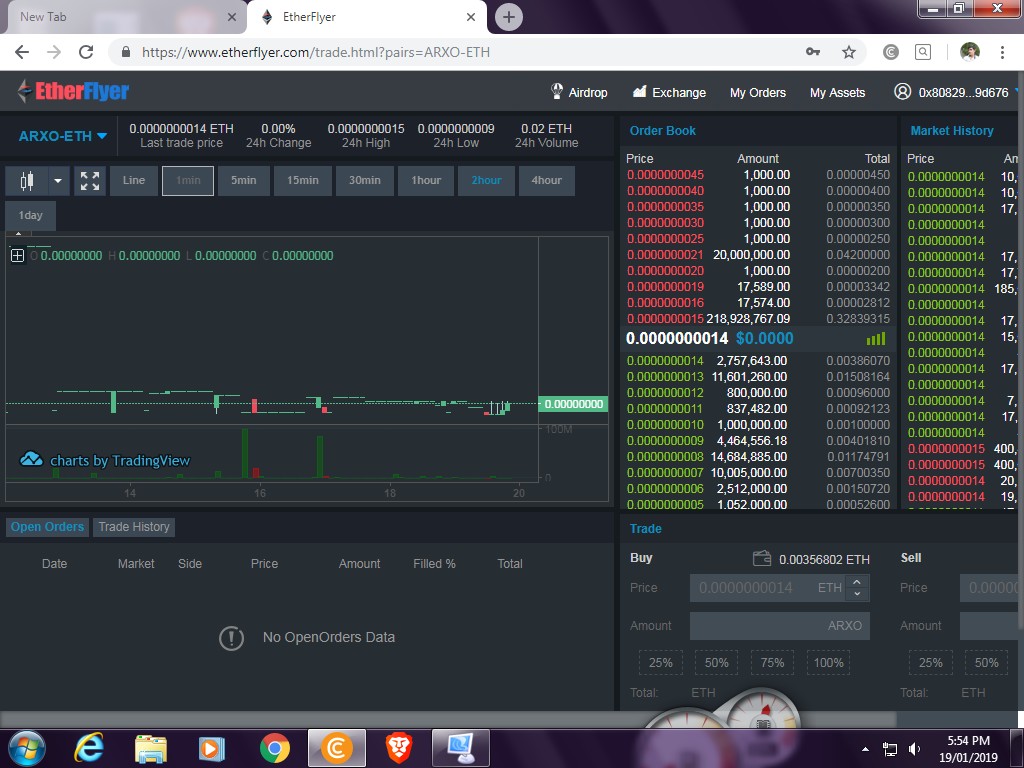The height and width of the screenshot is (768, 1024).
Task: Click the user account avatar icon
Action: [903, 91]
